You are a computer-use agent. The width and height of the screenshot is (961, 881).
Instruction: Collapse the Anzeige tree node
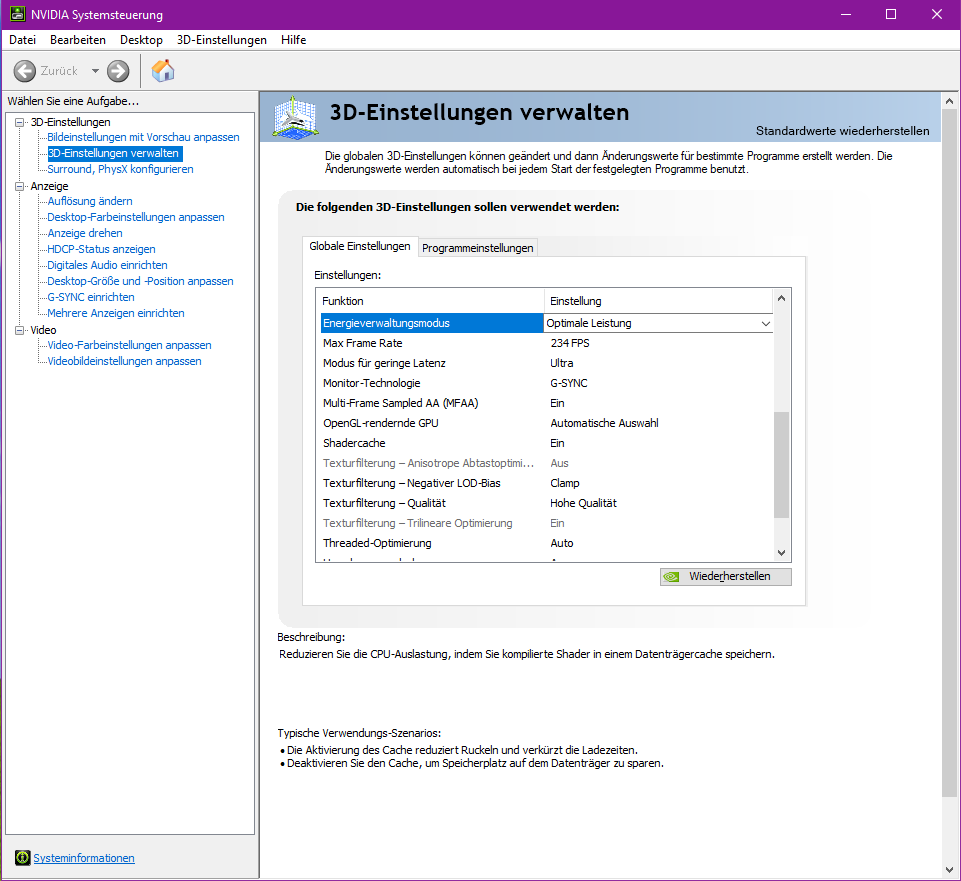pos(20,186)
